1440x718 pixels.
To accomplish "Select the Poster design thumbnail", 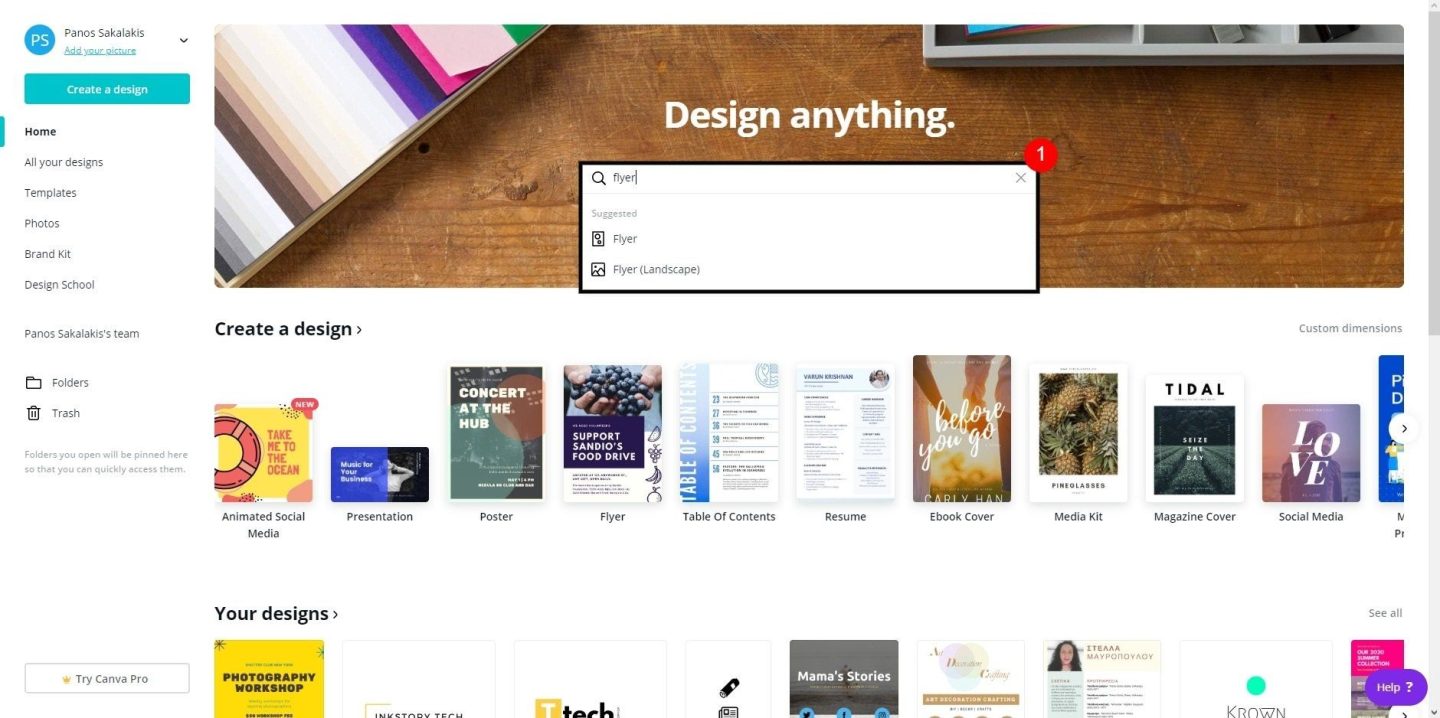I will pos(496,433).
